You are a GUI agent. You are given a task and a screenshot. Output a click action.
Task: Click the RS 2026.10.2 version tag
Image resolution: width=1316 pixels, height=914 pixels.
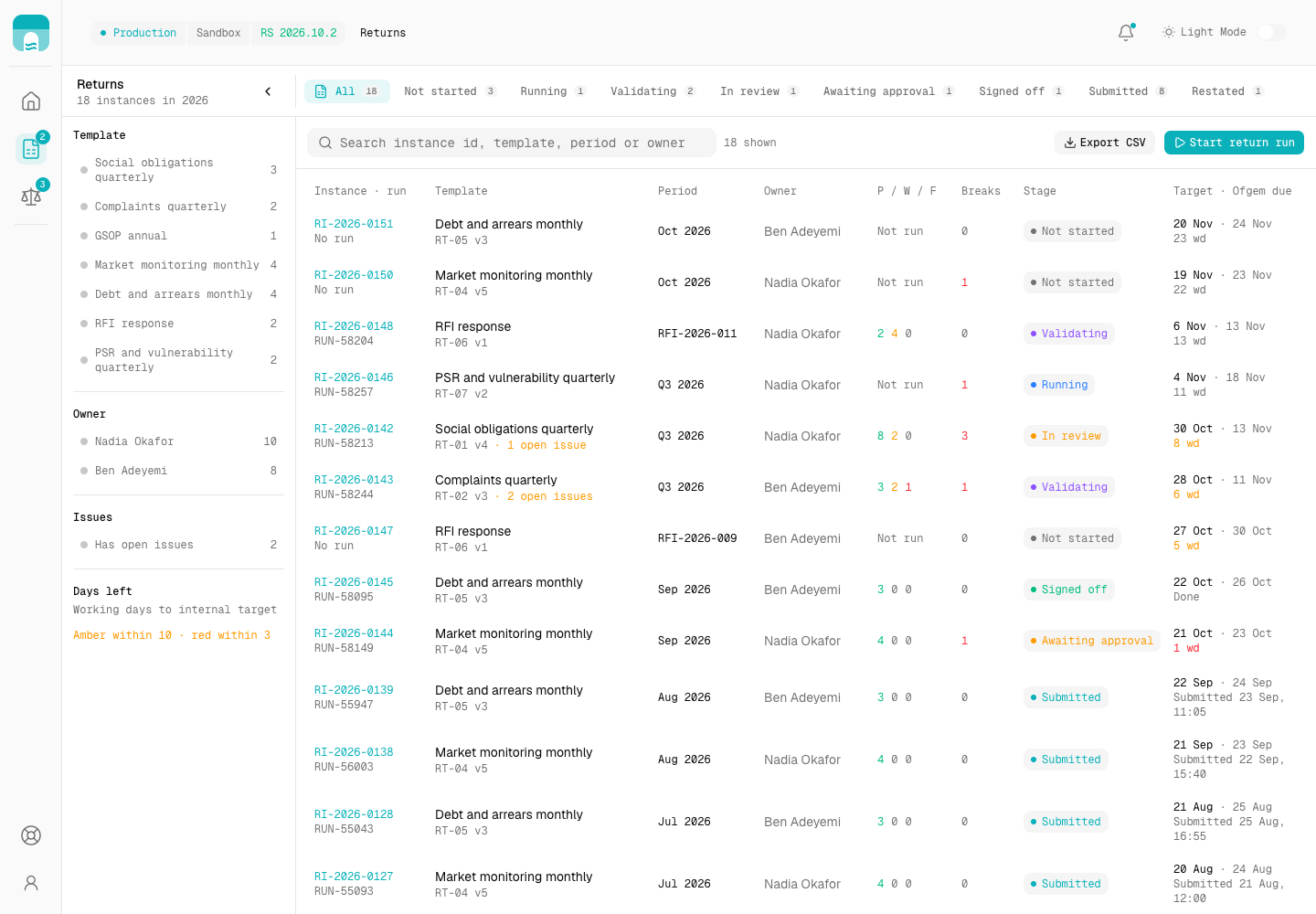tap(299, 33)
